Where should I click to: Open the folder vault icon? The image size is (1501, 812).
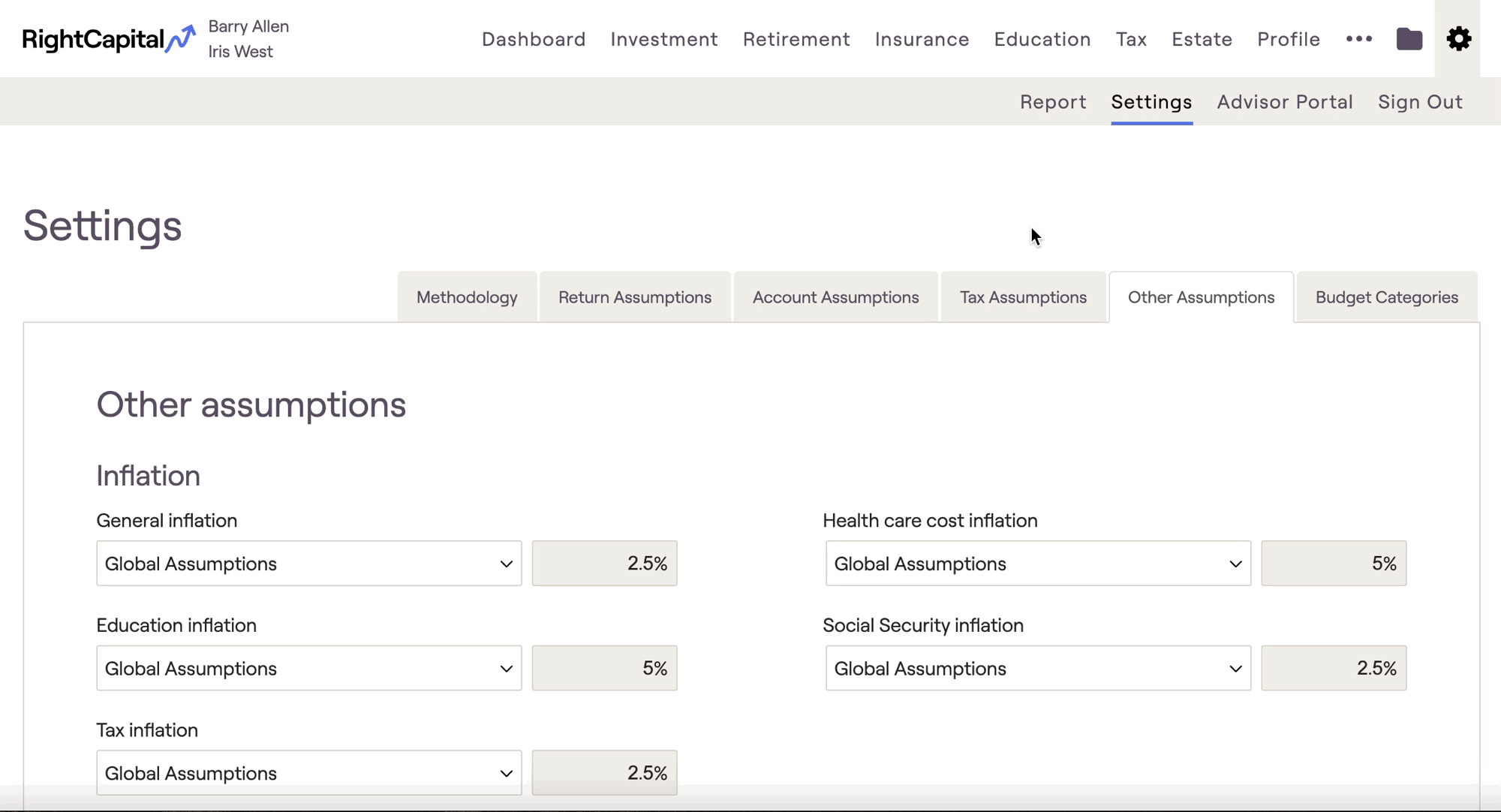coord(1409,39)
